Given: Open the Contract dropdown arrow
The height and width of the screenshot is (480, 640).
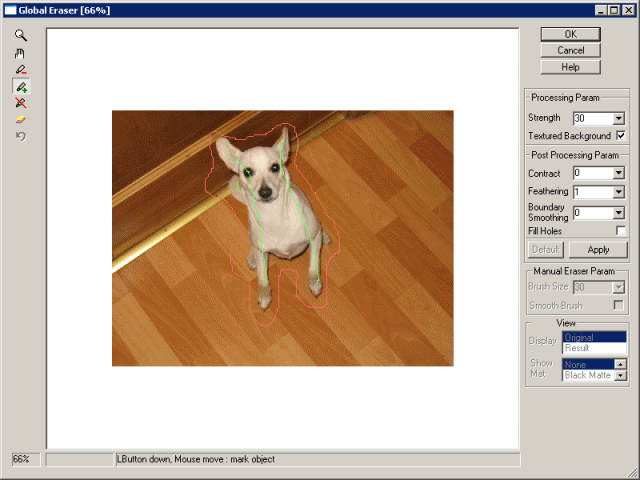Looking at the screenshot, I should tap(618, 173).
